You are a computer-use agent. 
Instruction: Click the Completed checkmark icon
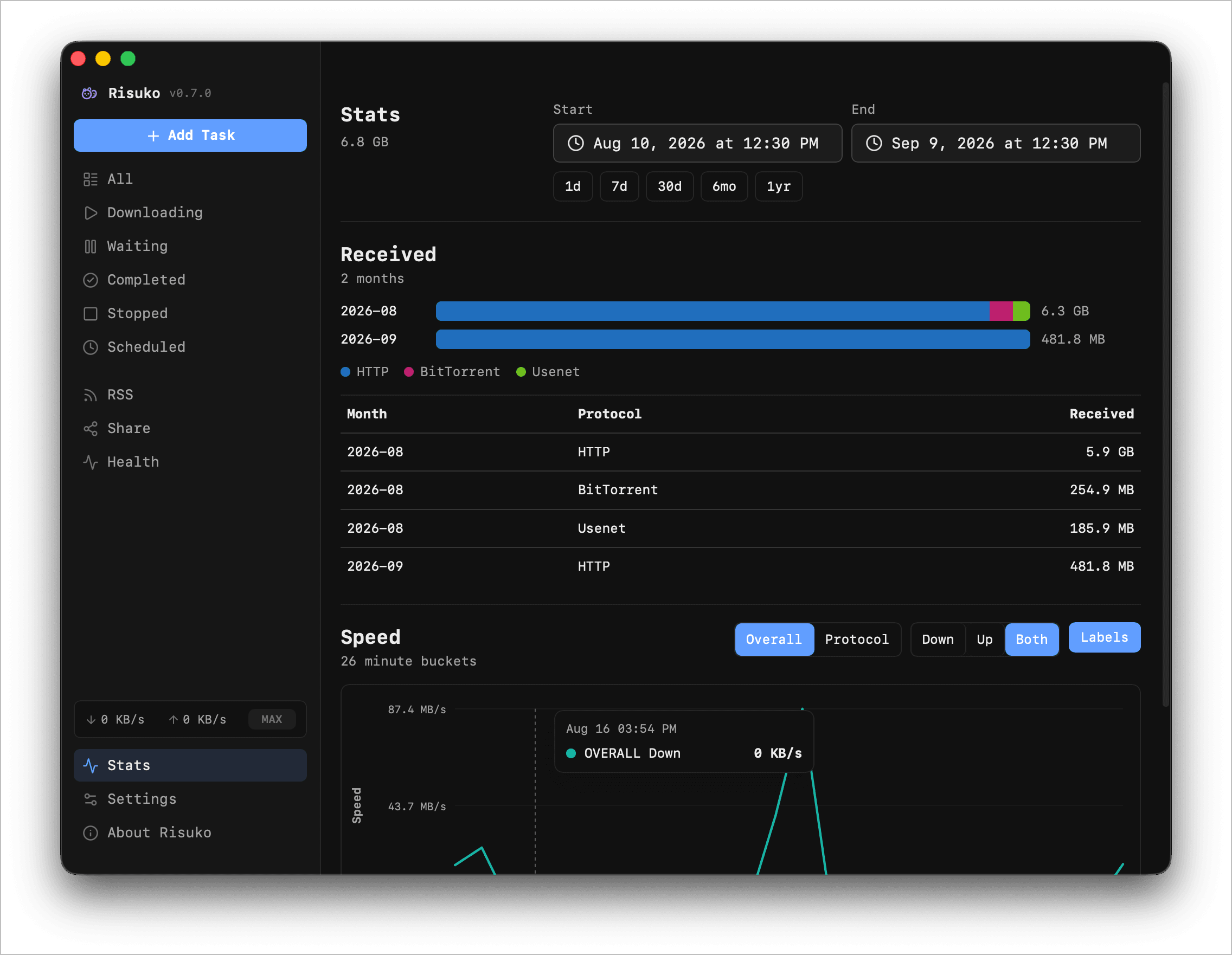[x=90, y=280]
